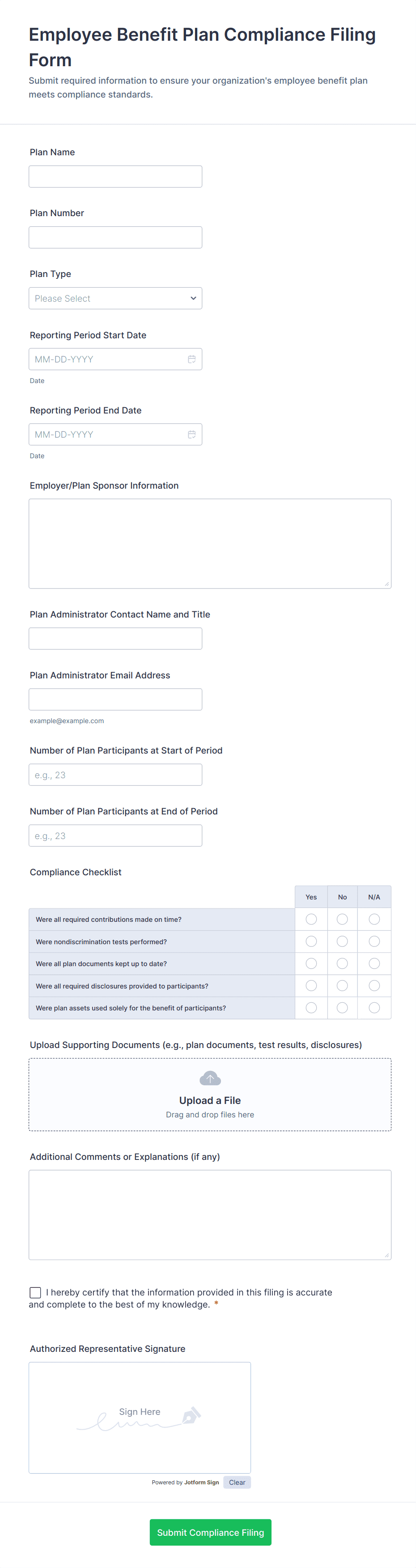Open calendar picker for Reporting Period Start Date

191,359
